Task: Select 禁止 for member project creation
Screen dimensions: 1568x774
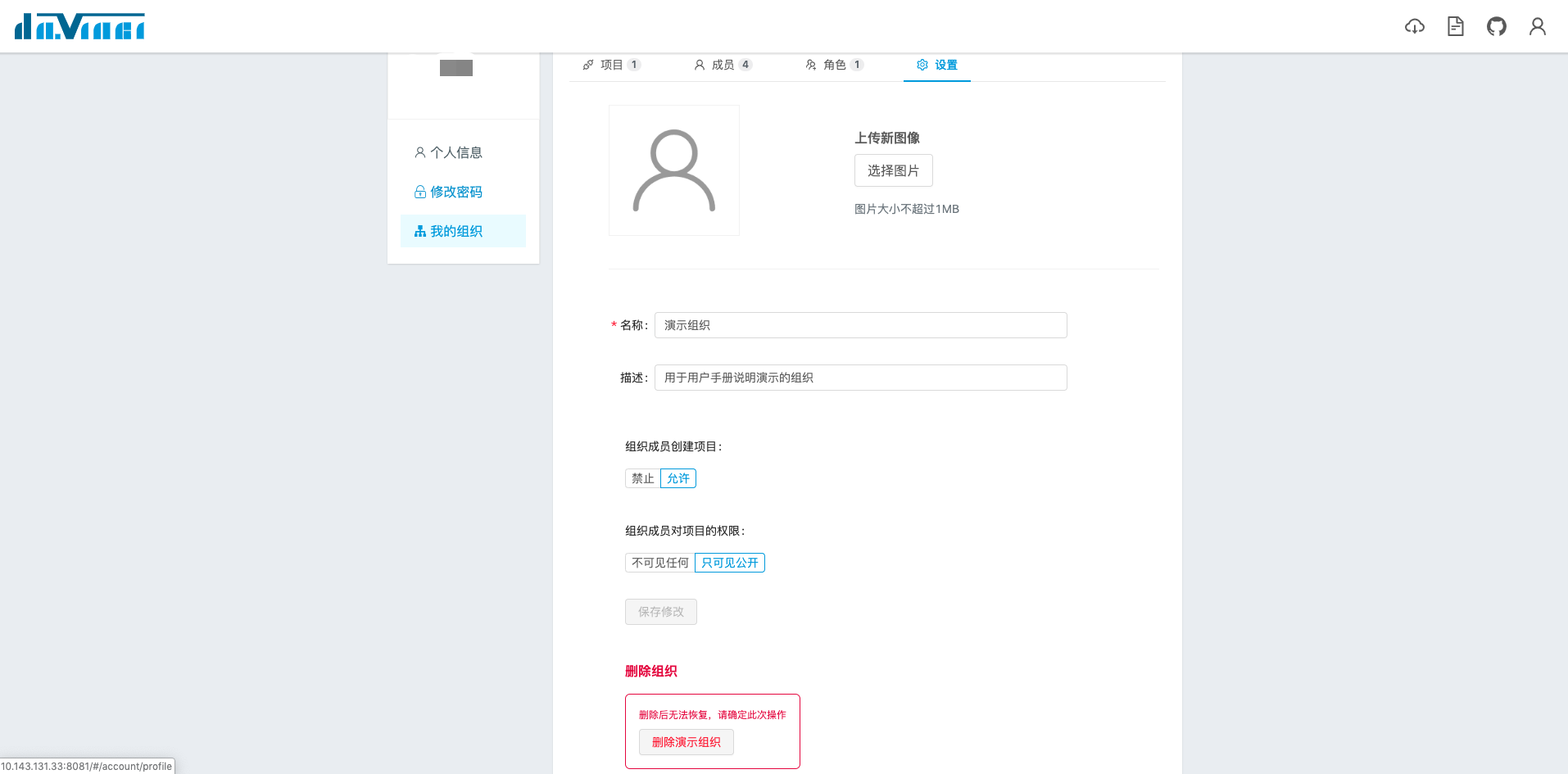Action: 642,478
